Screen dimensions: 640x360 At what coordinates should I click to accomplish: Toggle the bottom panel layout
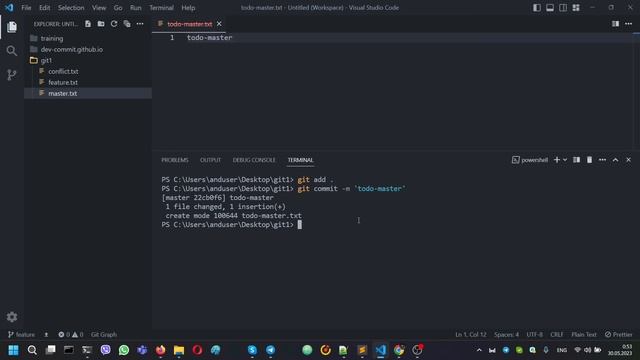pyautogui.click(x=550, y=8)
